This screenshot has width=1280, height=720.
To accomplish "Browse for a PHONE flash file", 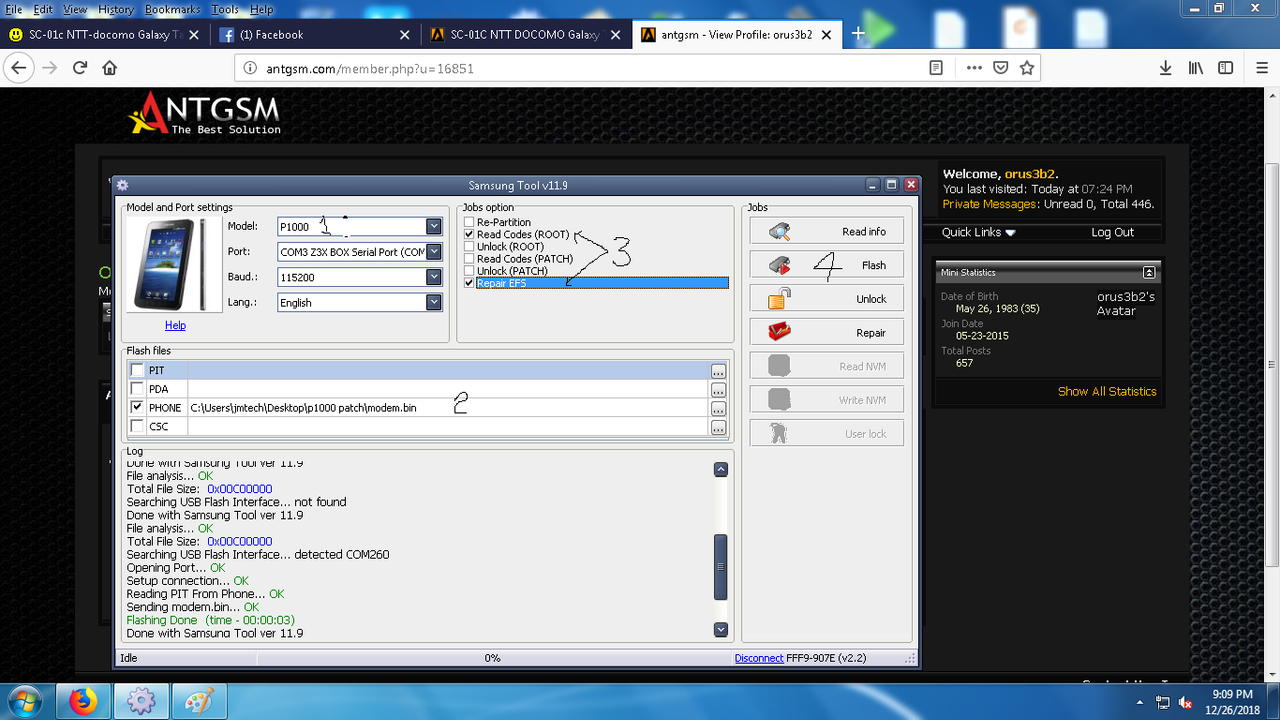I will pos(718,408).
